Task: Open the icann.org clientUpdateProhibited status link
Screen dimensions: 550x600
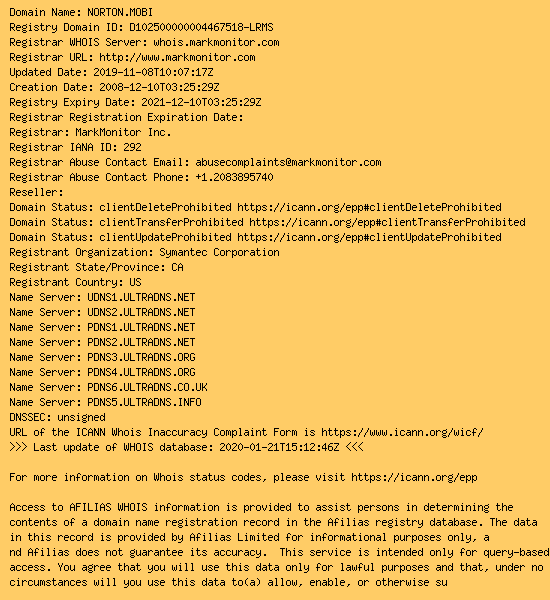Action: click(369, 237)
